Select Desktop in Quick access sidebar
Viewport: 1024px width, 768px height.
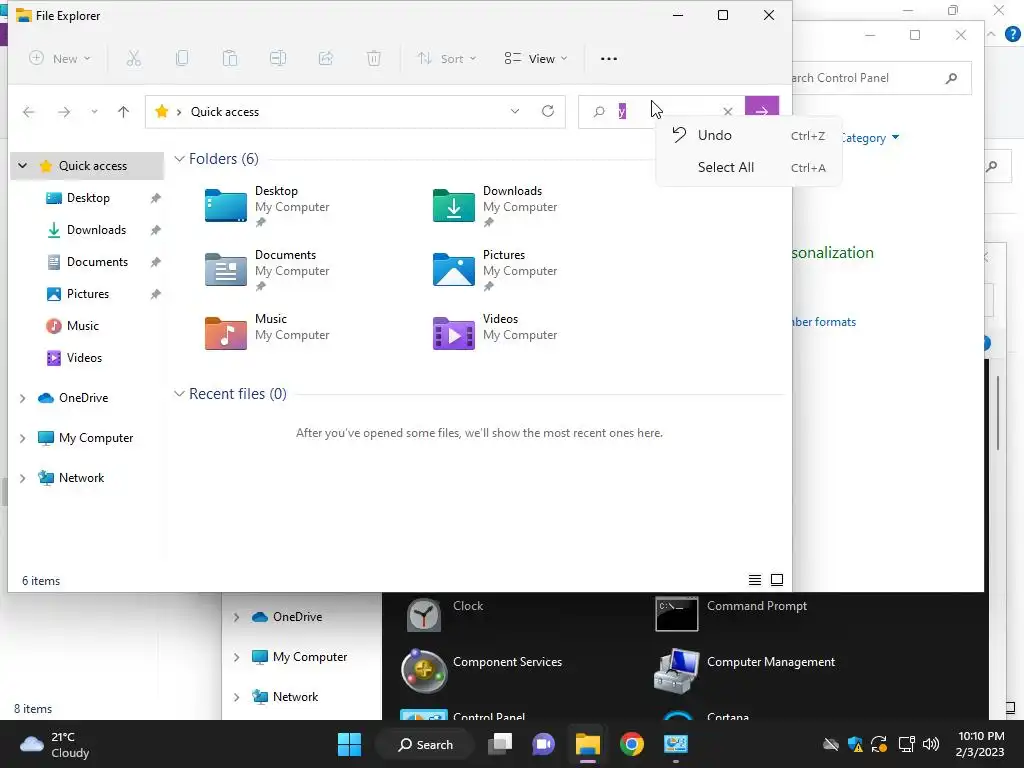88,198
